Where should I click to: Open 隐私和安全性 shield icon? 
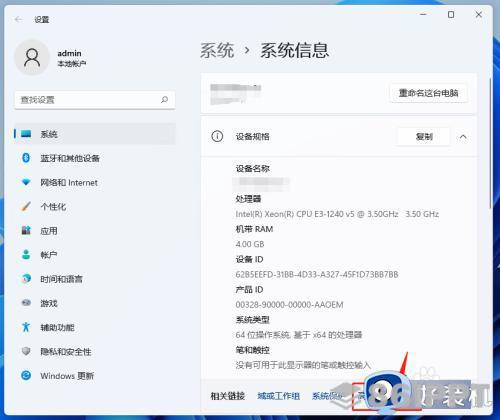26,351
